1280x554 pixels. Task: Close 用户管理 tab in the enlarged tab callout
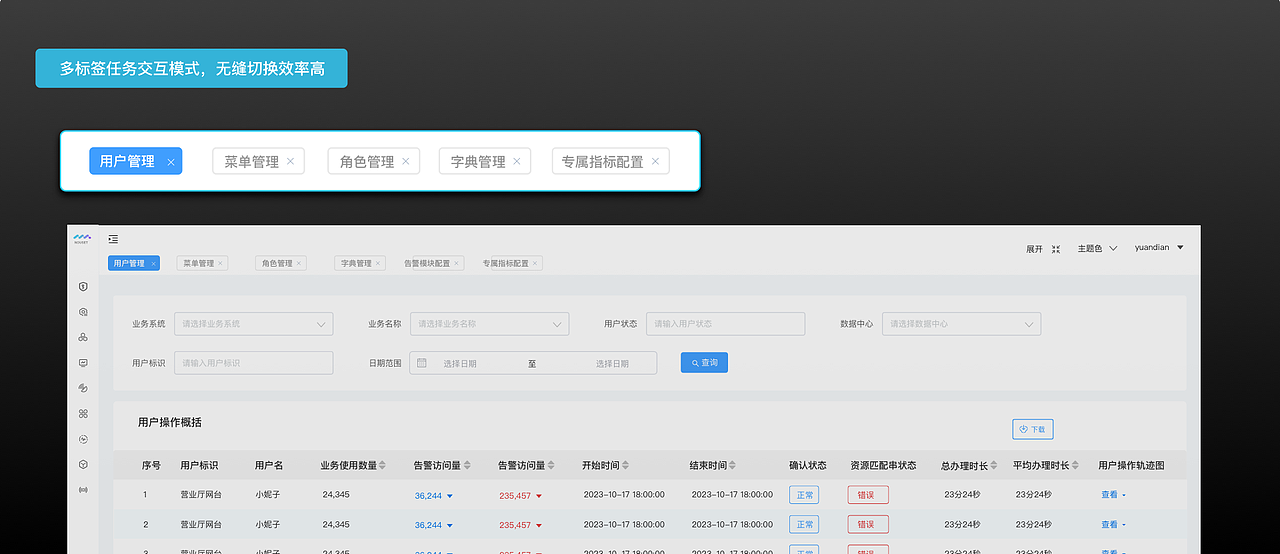(x=171, y=162)
